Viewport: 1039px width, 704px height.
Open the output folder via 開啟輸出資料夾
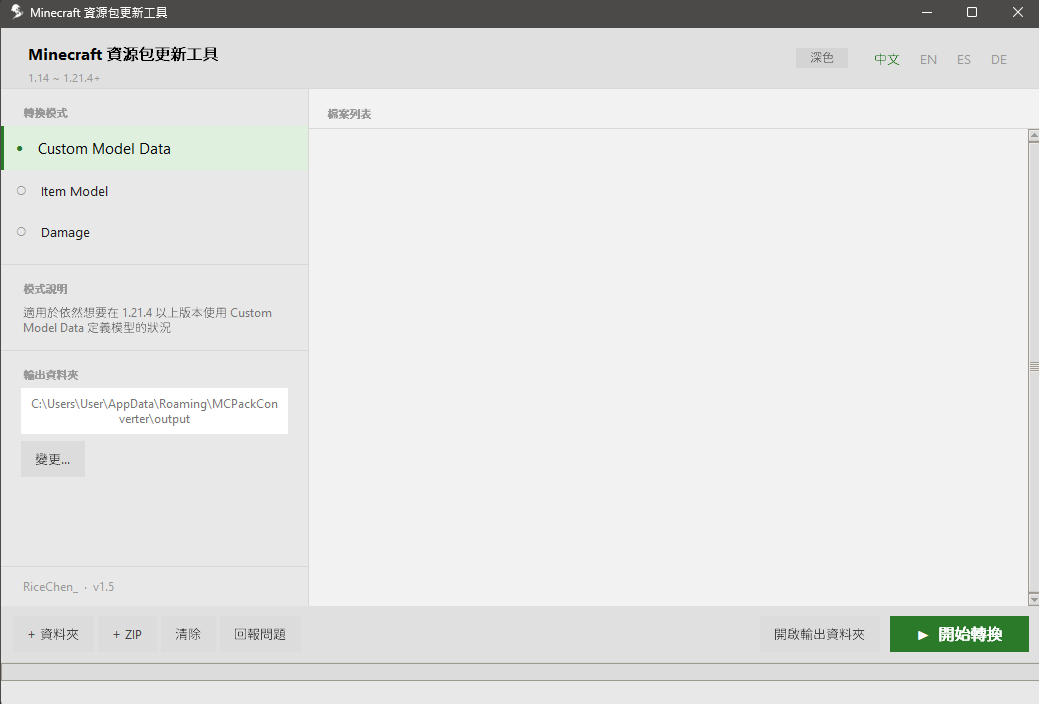[819, 634]
